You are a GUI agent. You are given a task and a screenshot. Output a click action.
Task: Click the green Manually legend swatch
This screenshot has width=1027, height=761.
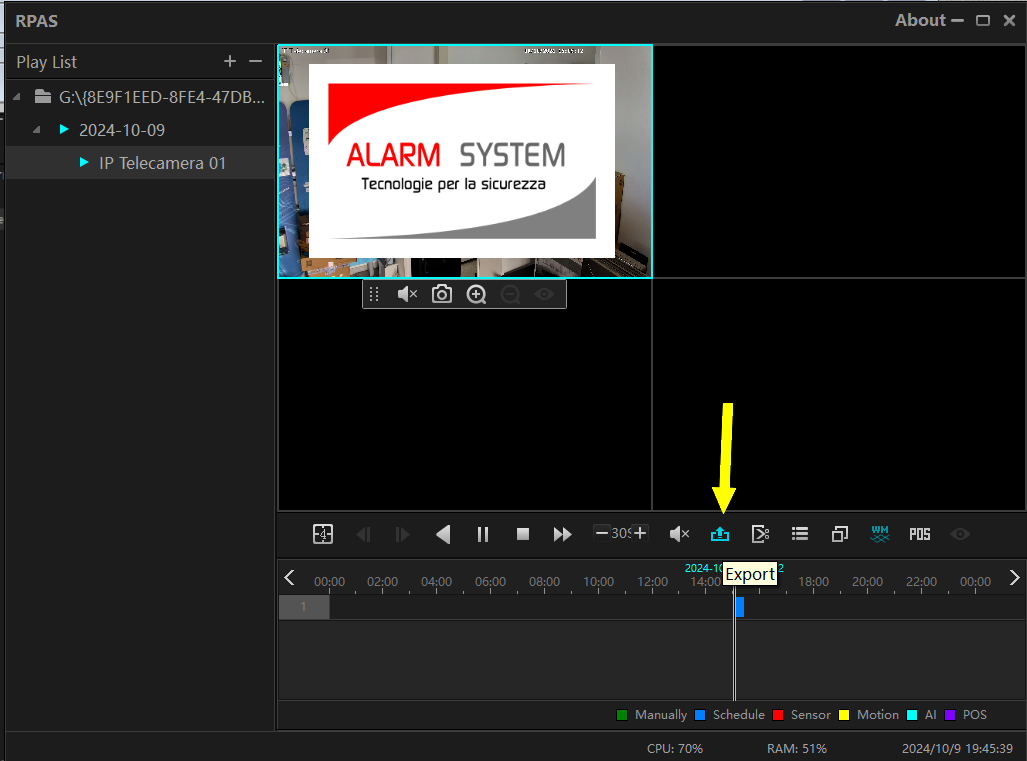pos(622,715)
